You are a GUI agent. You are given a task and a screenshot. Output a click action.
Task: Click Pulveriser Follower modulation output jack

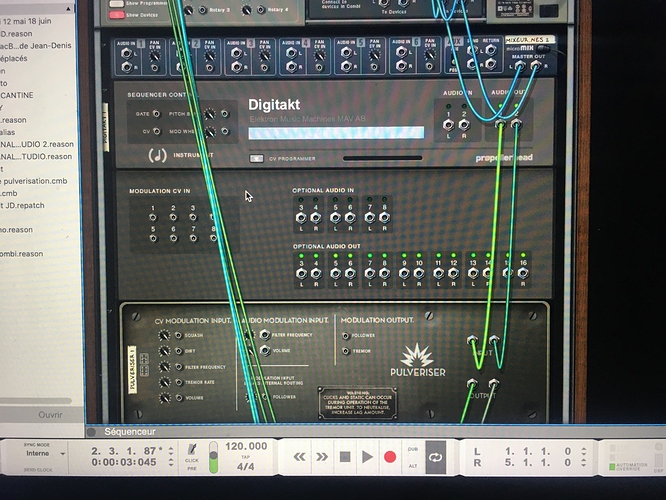(x=345, y=336)
